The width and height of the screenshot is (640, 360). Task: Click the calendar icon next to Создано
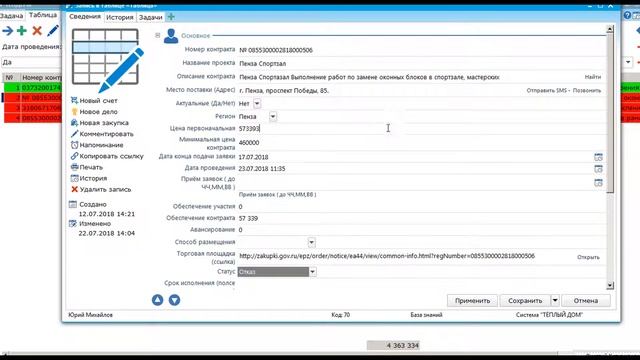[73, 204]
